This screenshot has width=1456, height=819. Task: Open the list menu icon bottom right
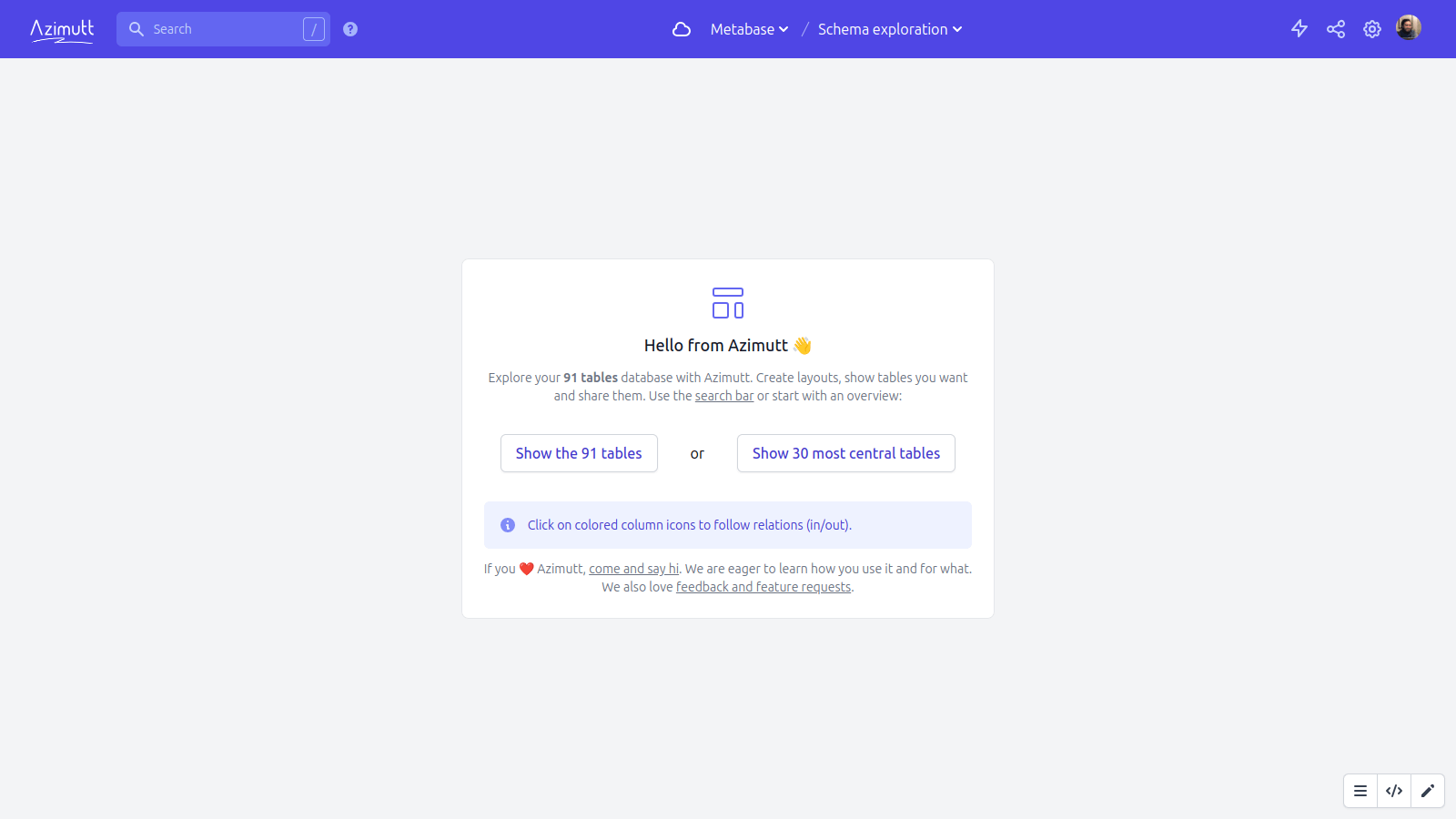coord(1360,791)
